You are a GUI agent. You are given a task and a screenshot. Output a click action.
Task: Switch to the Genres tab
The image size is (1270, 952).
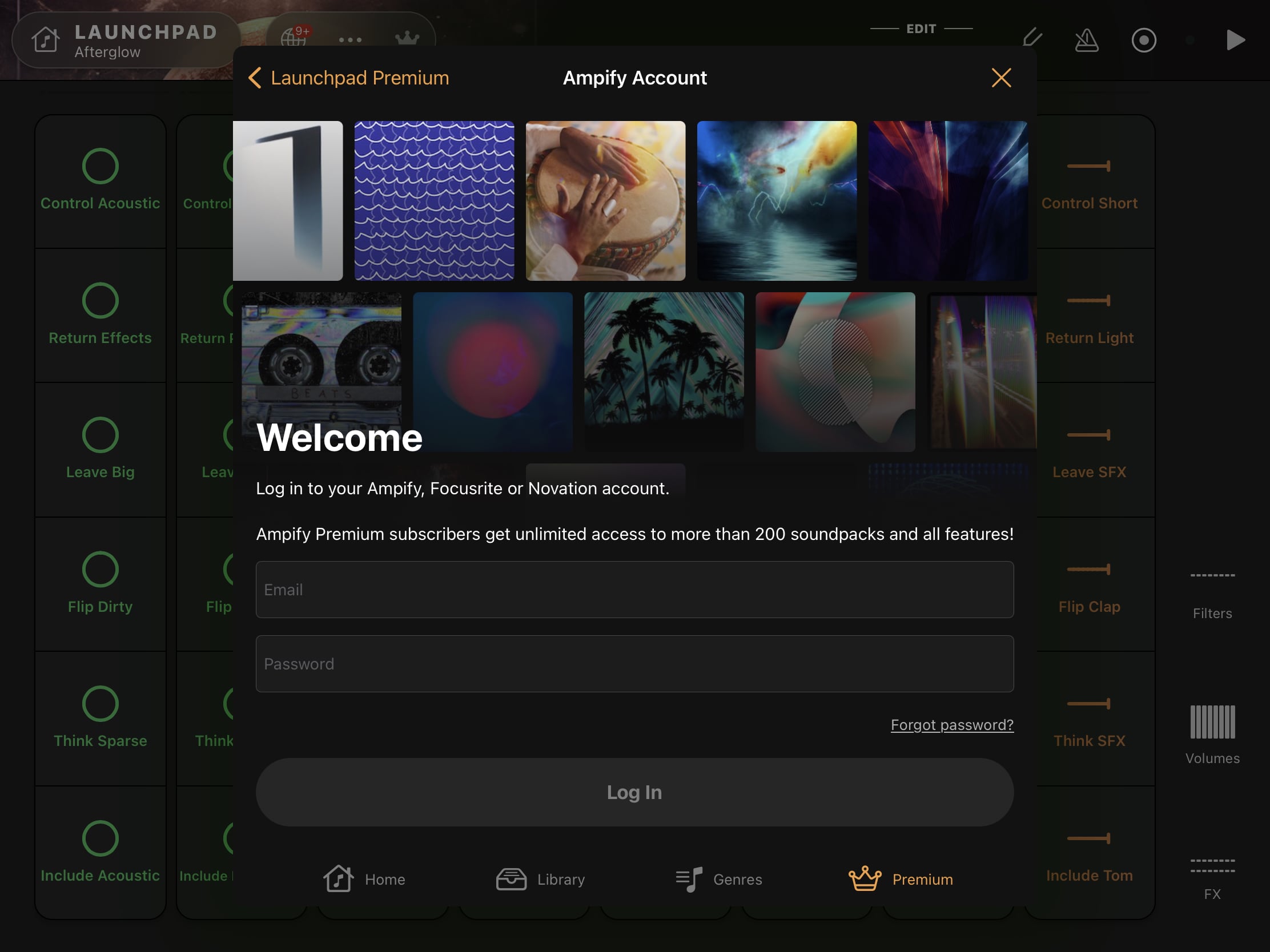click(x=719, y=878)
